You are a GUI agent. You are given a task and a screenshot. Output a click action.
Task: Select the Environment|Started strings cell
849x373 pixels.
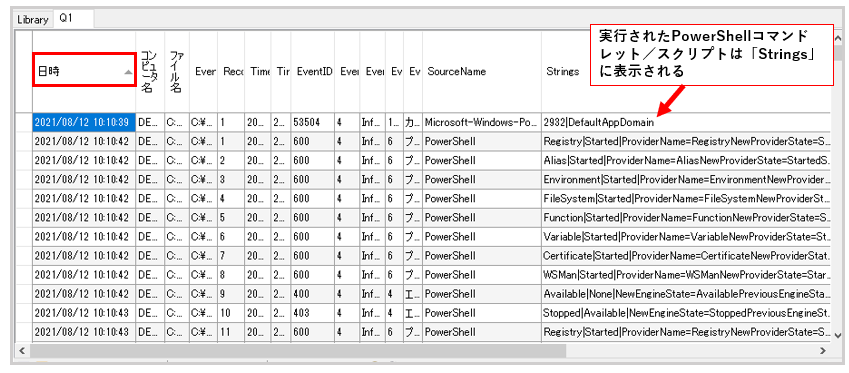(x=686, y=179)
